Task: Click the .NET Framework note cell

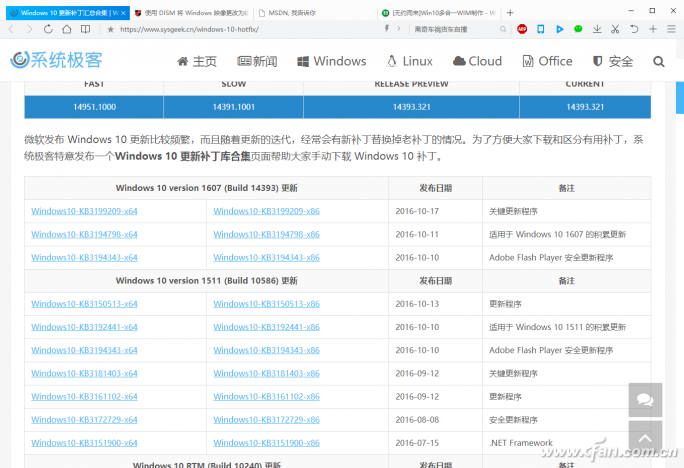Action: pyautogui.click(x=567, y=443)
